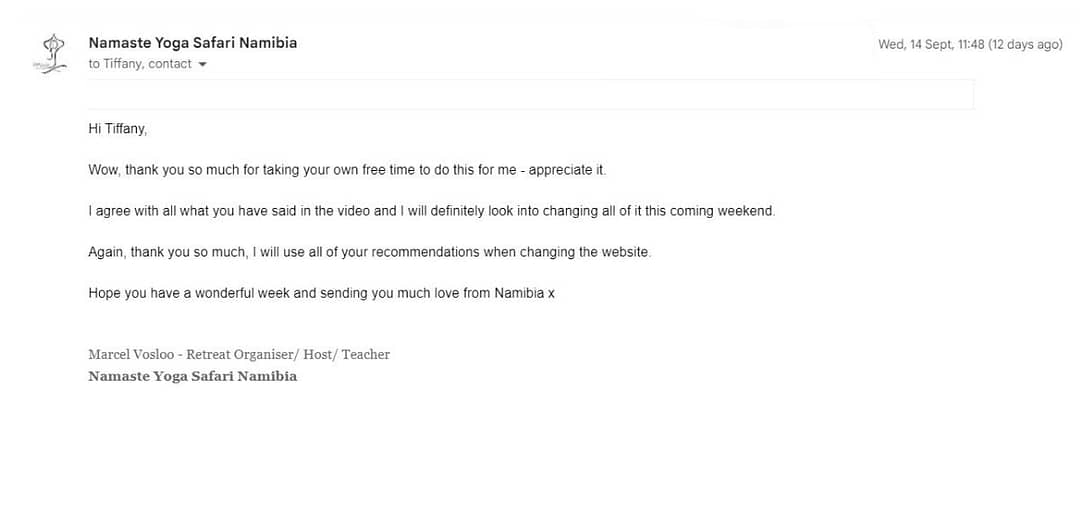This screenshot has height=522, width=1080.
Task: Click the 'Wed, 14 Sept, 11:48' timestamp
Action: coord(931,44)
